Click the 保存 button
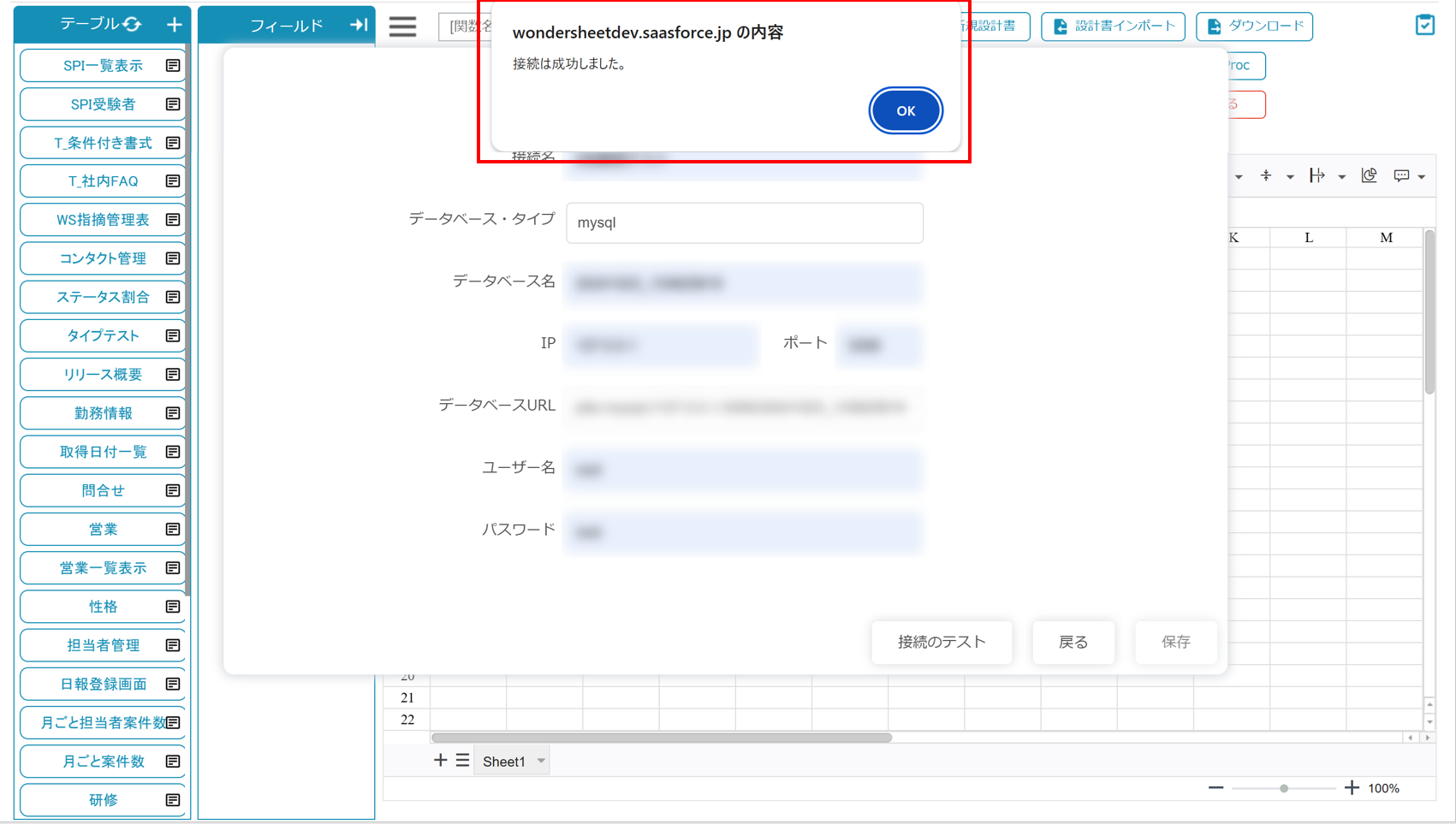Screen dimensions: 1456x824 (x=1175, y=642)
